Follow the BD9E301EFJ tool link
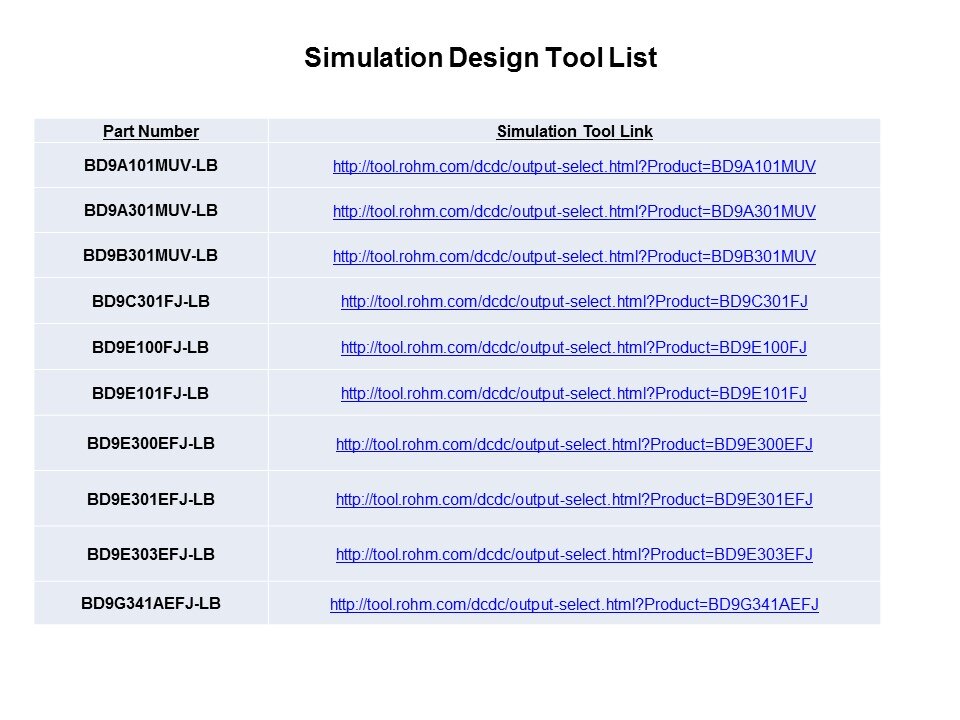 pos(574,499)
